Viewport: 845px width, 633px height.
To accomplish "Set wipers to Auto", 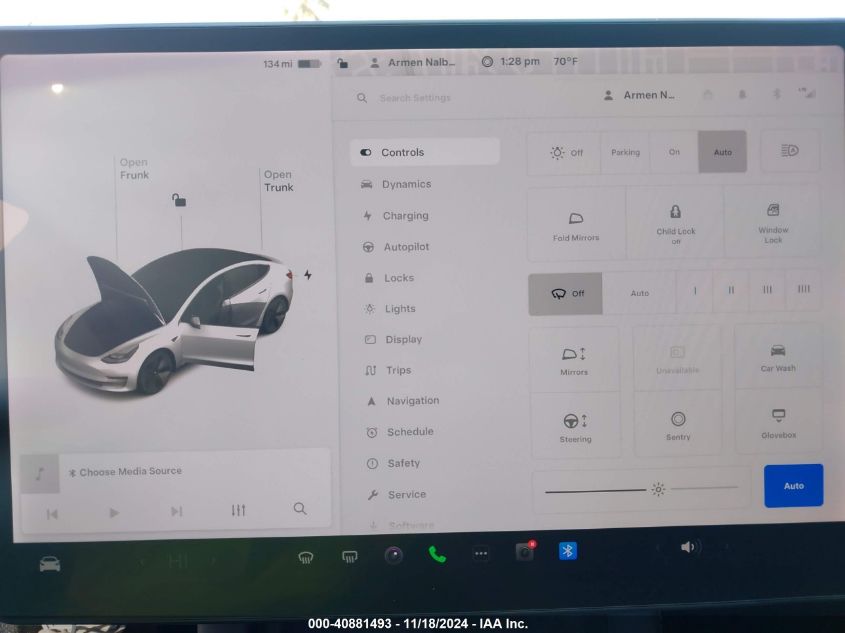I will click(639, 293).
